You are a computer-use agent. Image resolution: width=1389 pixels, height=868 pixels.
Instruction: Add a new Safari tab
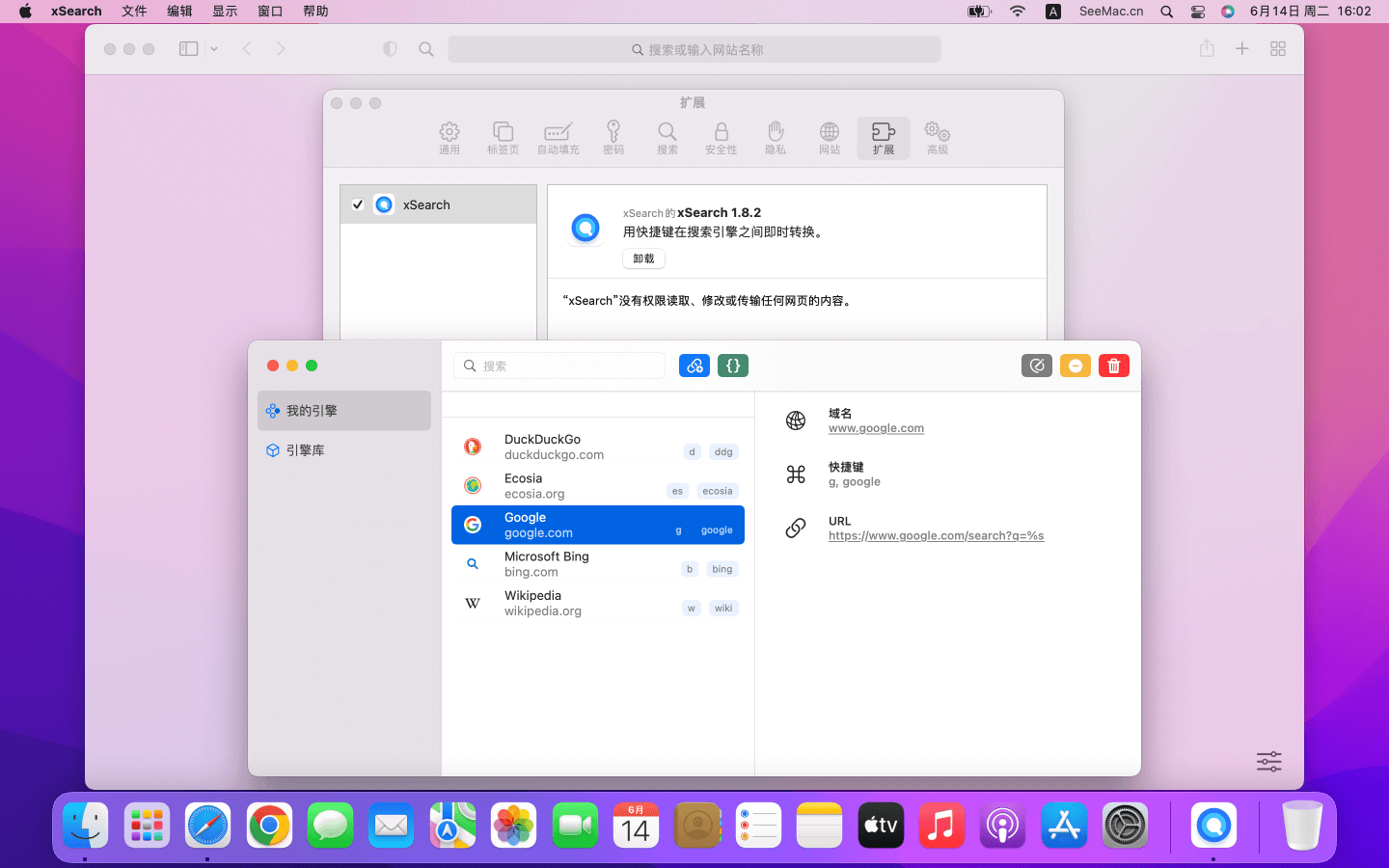coord(1242,49)
